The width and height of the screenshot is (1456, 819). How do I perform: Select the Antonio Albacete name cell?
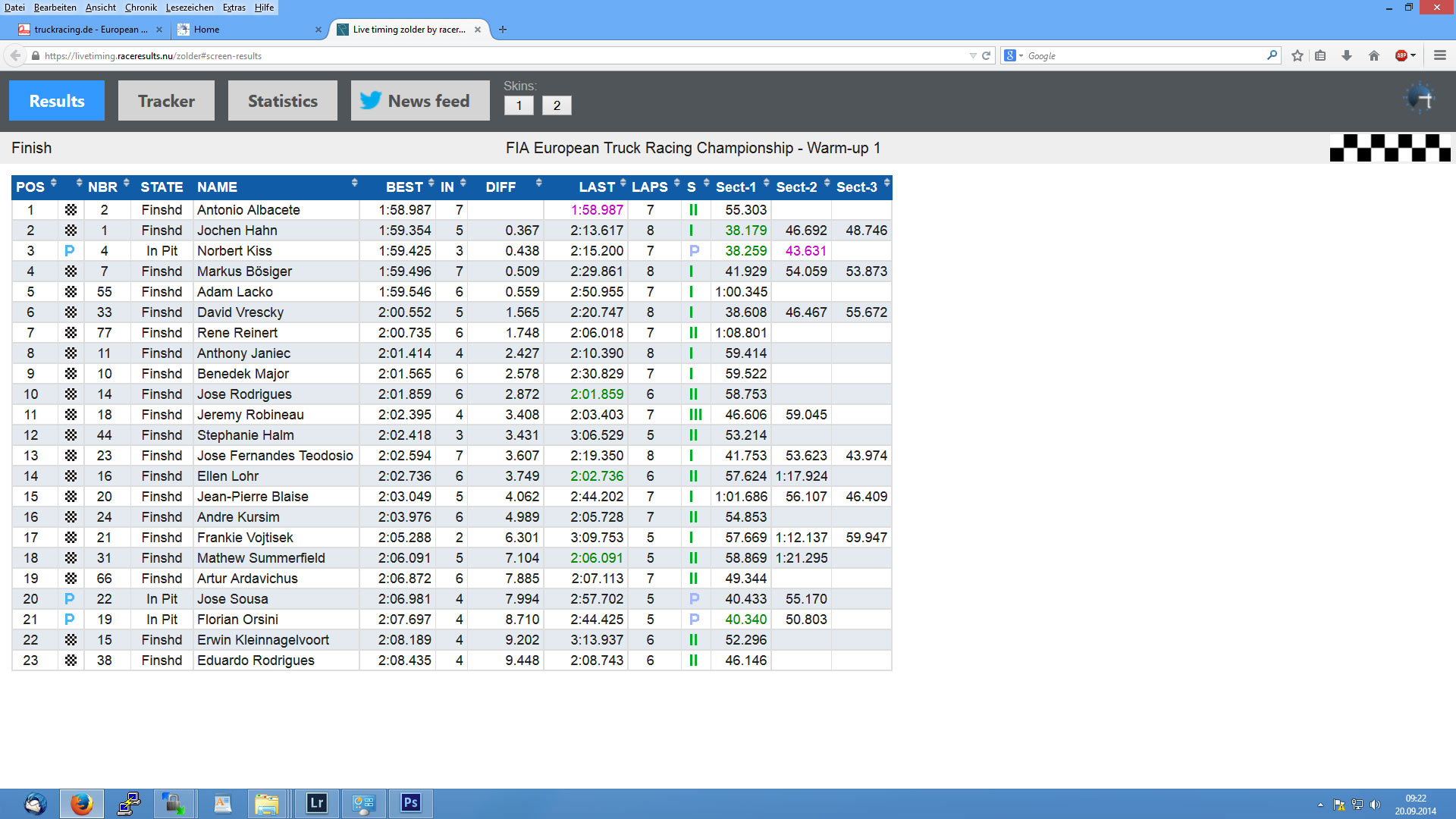276,210
